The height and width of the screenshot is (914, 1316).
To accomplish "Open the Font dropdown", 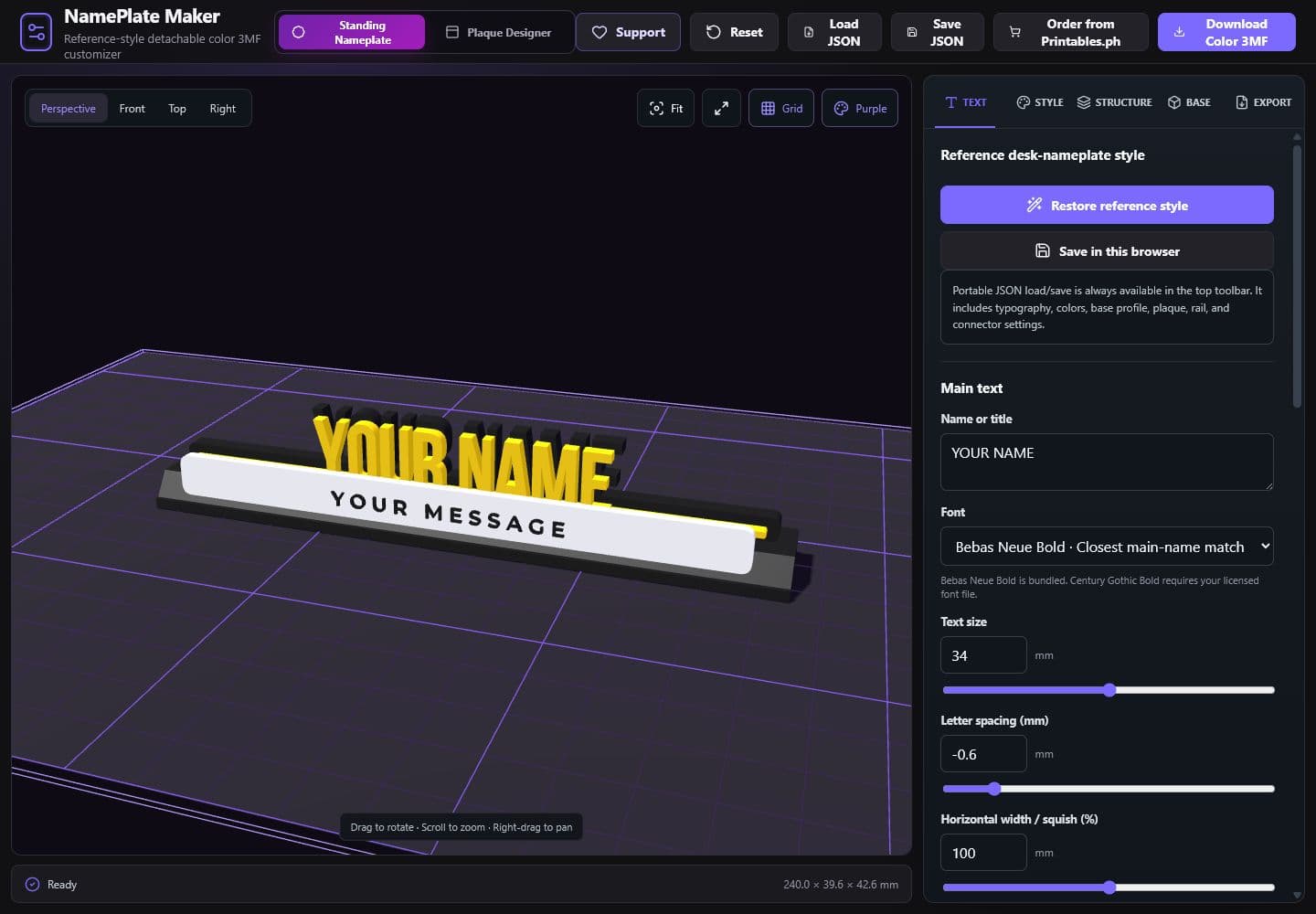I will click(1107, 547).
